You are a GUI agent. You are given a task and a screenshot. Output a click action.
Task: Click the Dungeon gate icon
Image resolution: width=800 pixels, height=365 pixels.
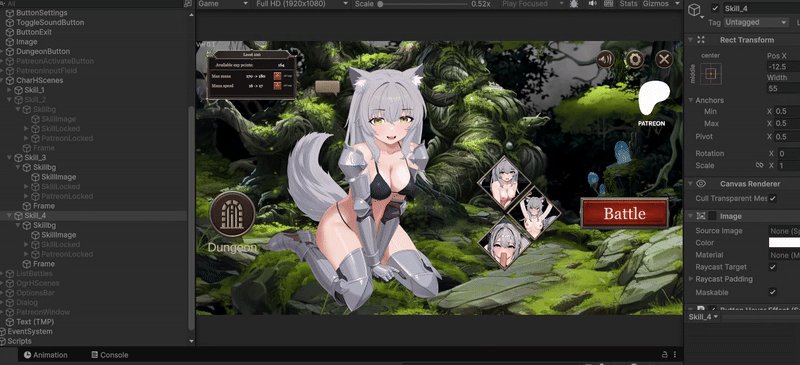click(233, 214)
